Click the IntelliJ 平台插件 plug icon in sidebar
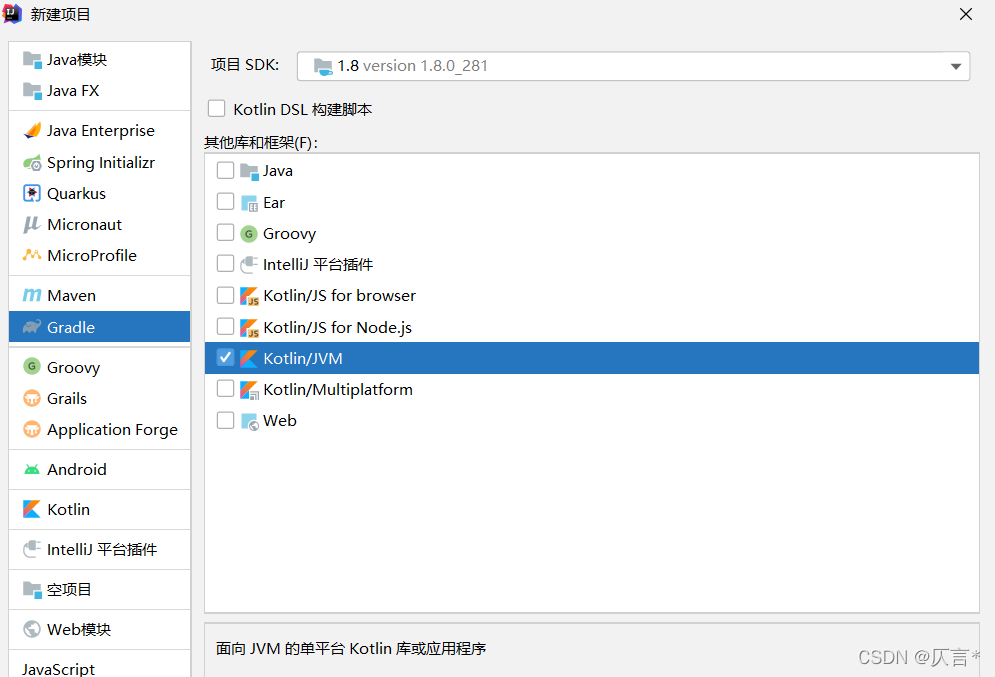The image size is (995, 677). [32, 549]
